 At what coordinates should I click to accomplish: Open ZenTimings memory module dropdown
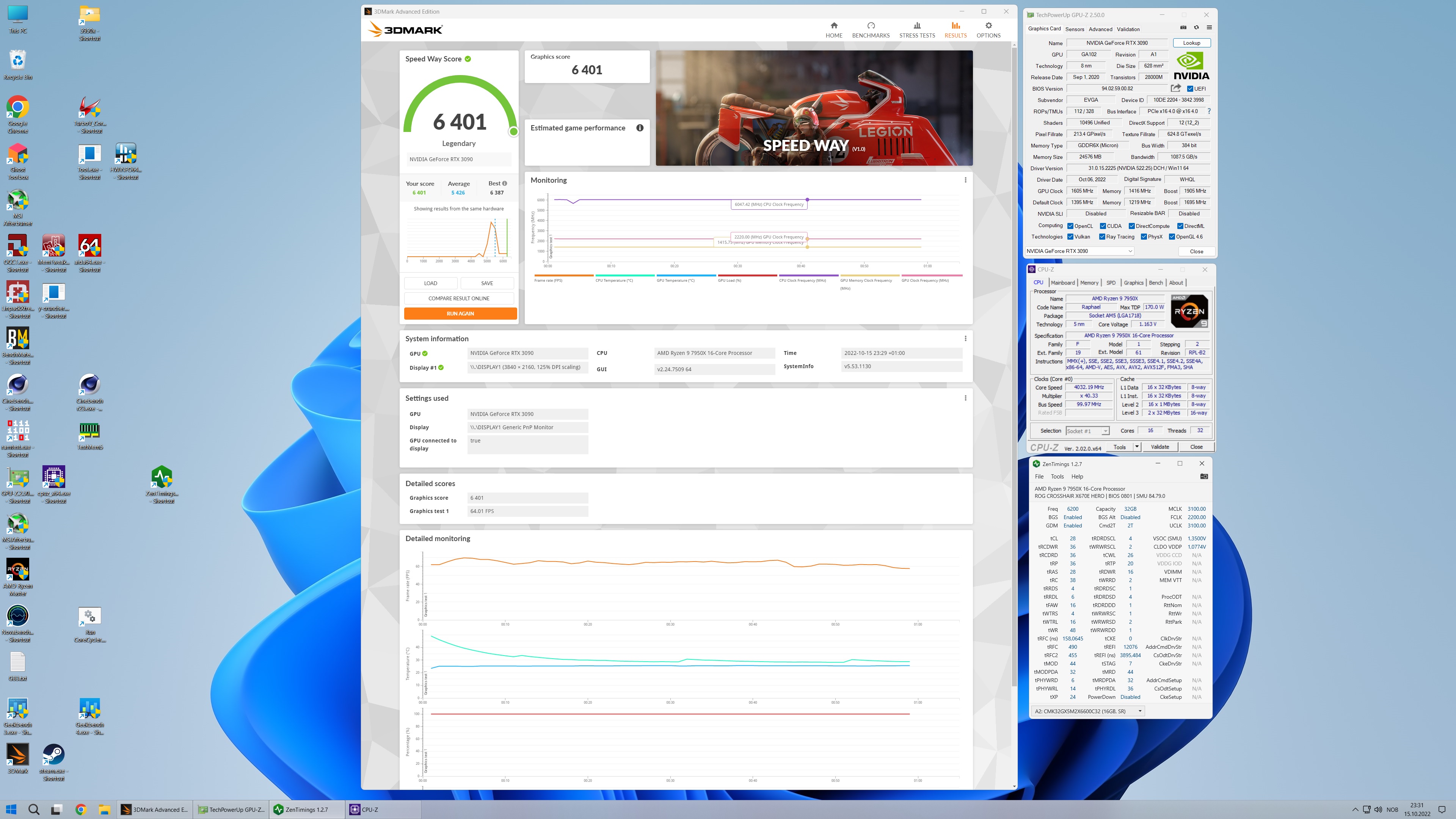(x=1088, y=711)
